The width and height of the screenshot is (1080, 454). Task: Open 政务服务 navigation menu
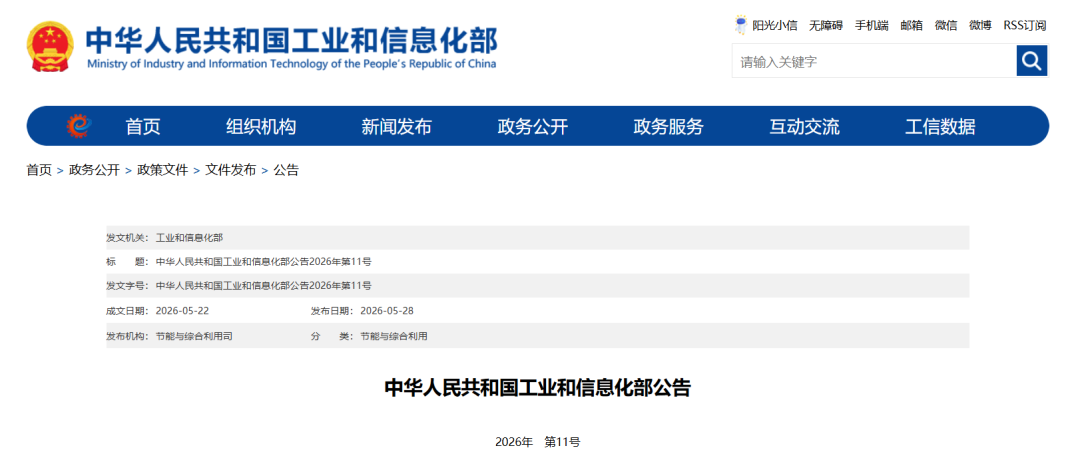(x=668, y=127)
